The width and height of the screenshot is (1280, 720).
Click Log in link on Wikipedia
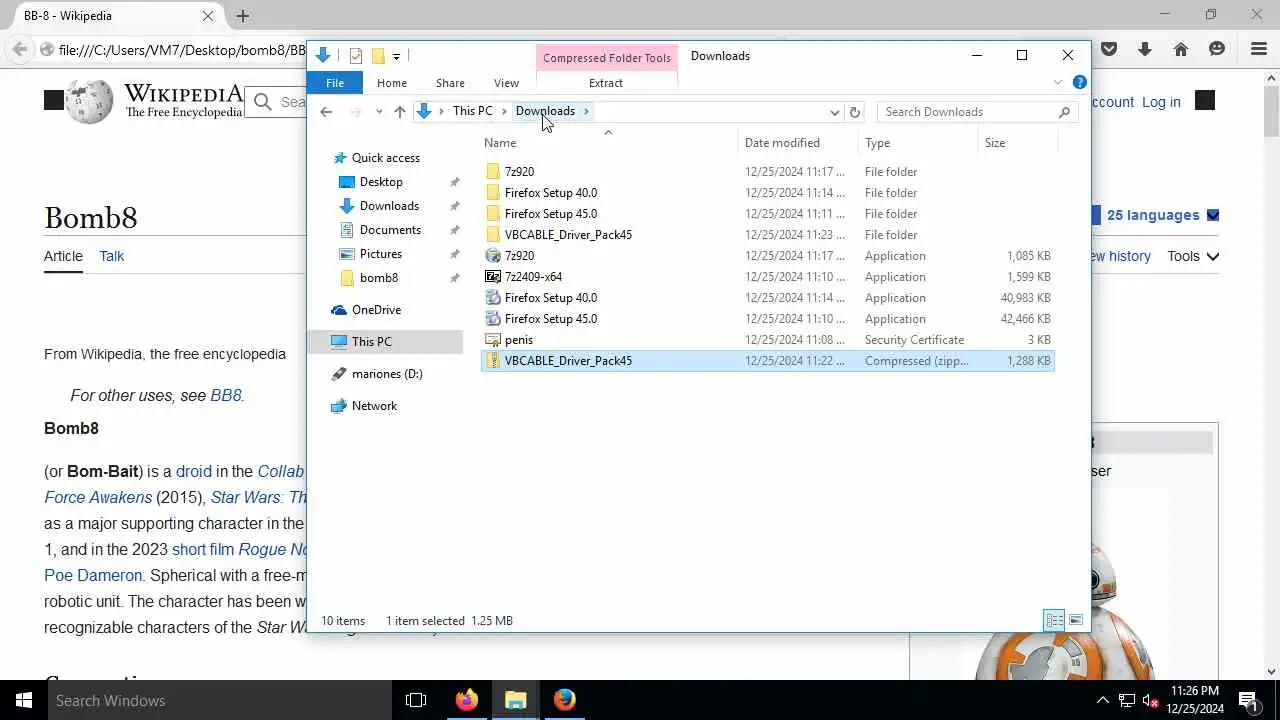coord(1161,102)
